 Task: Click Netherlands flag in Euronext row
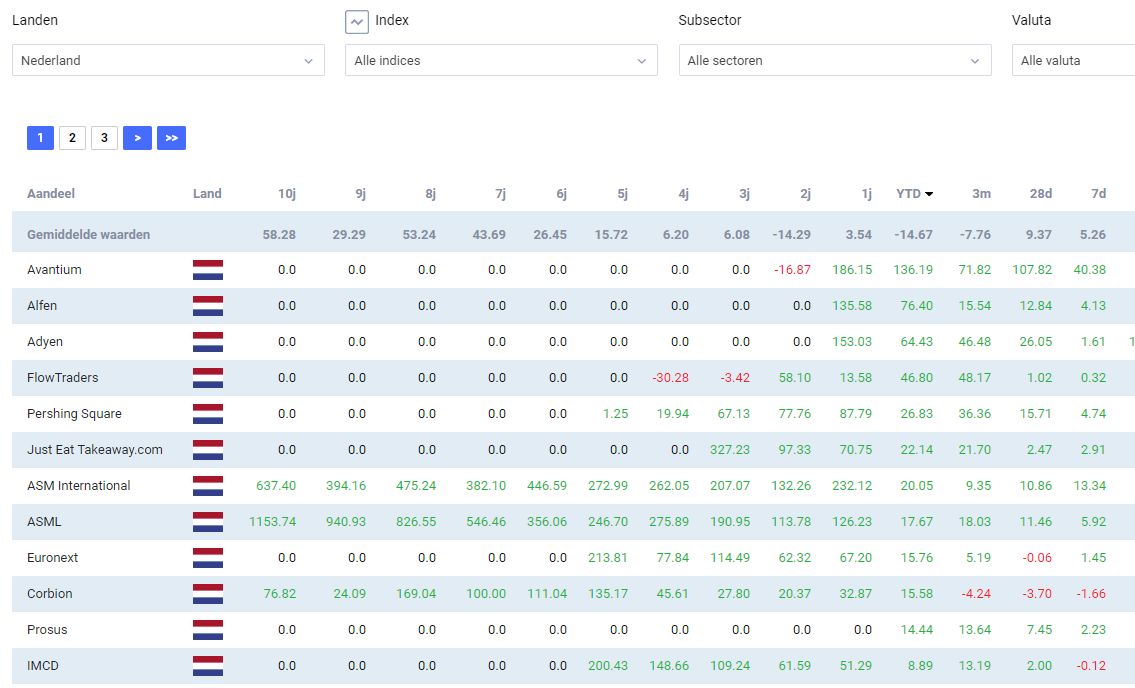coord(208,558)
